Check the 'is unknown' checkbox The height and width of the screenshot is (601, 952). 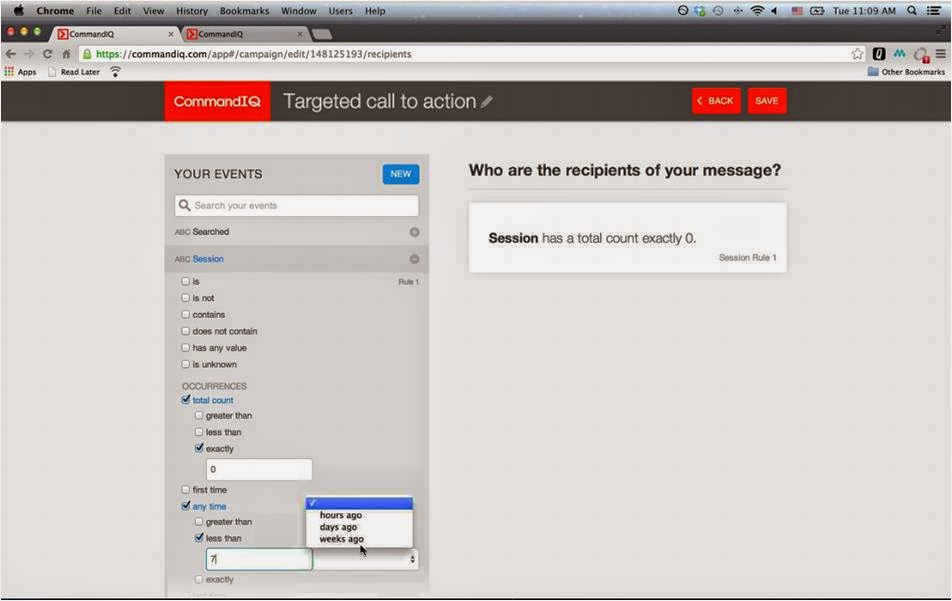(185, 364)
